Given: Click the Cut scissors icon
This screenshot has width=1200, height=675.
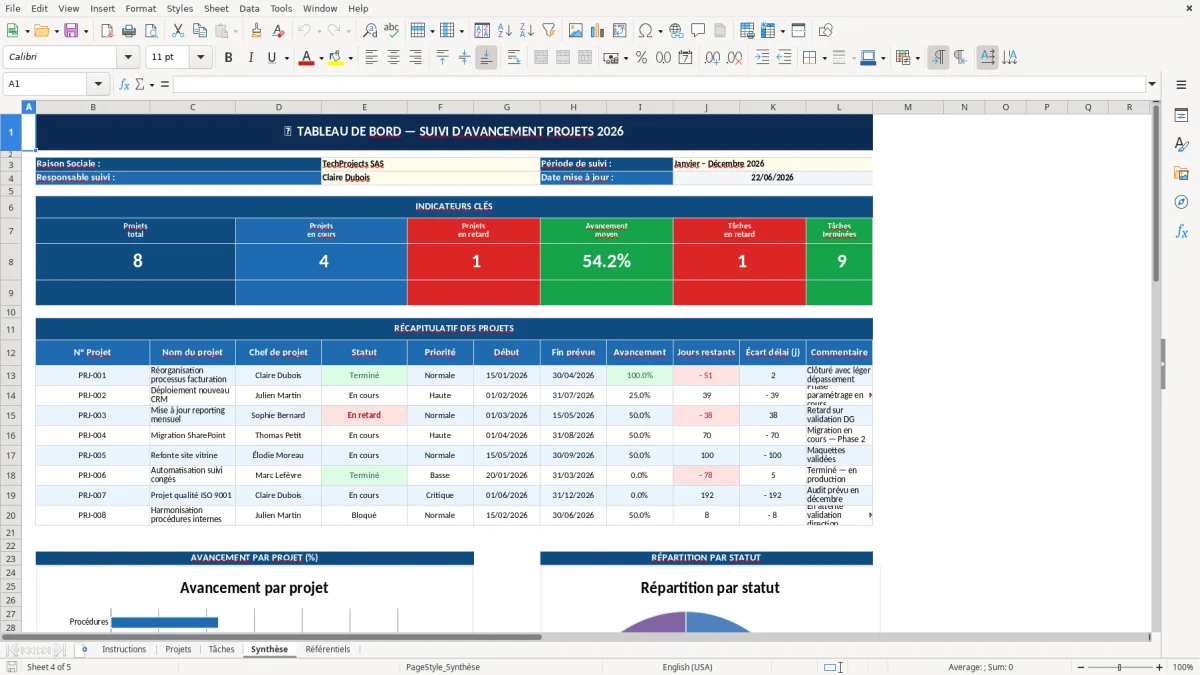Looking at the screenshot, I should [x=178, y=31].
